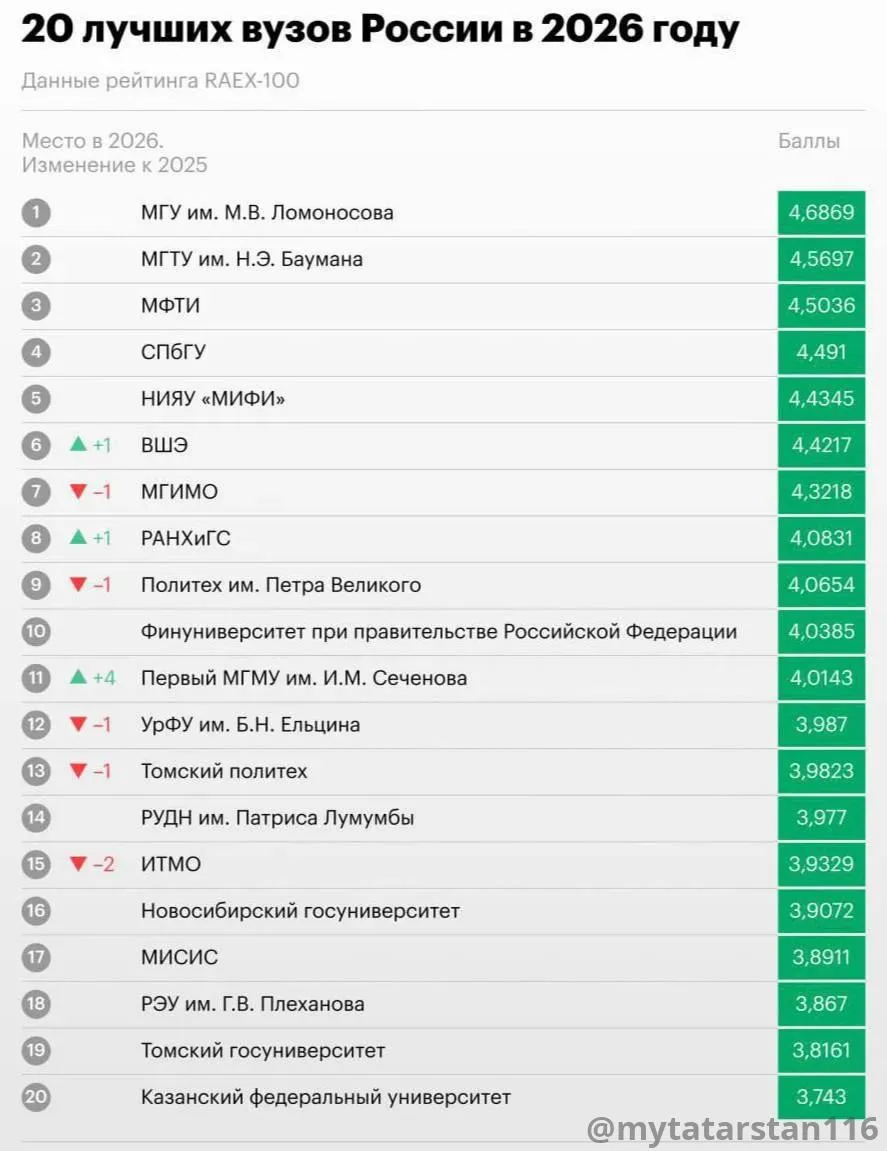Select 'МГУ им. М.В. Ломоносова' name
Image resolution: width=887 pixels, height=1151 pixels.
pyautogui.click(x=267, y=213)
